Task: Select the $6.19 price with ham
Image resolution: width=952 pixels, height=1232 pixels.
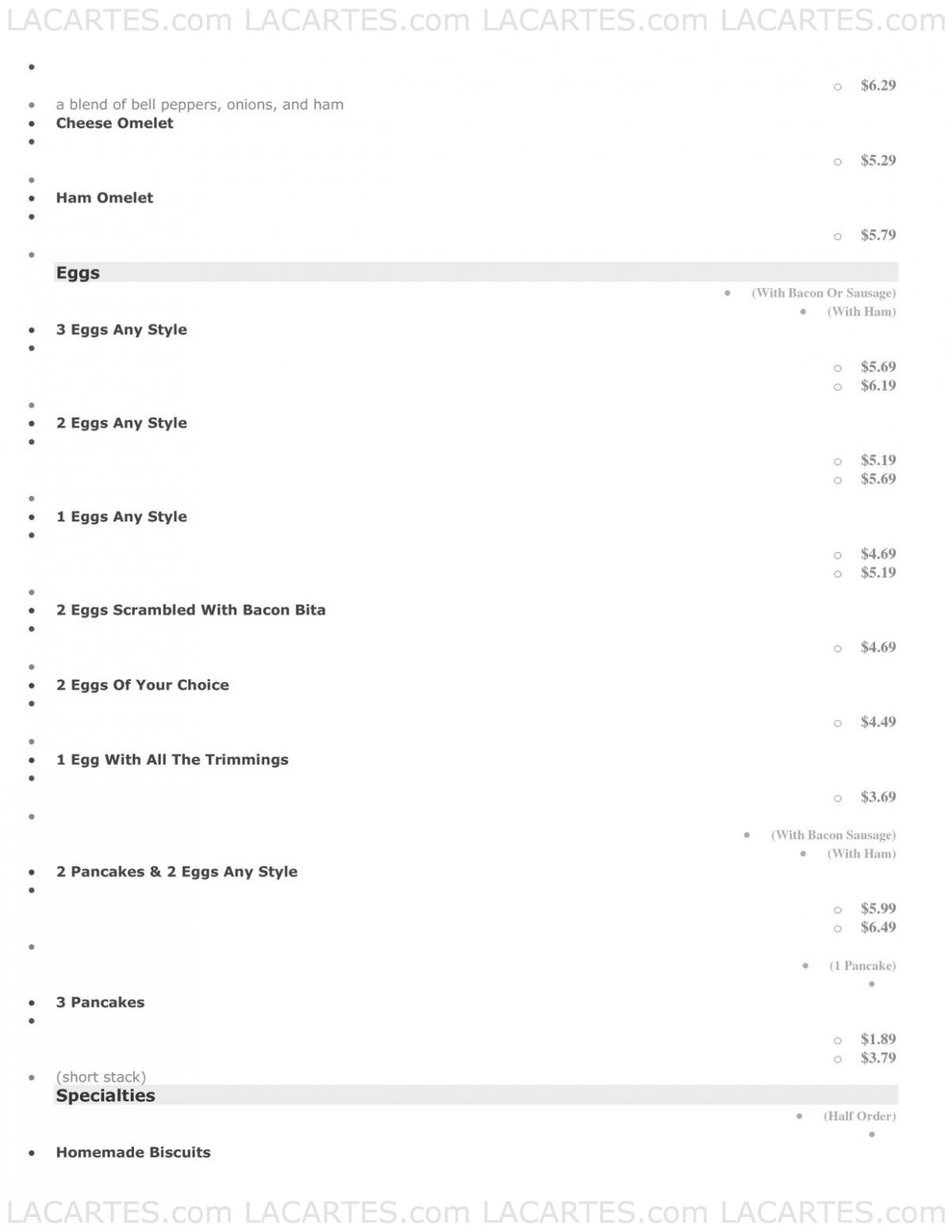Action: tap(878, 386)
